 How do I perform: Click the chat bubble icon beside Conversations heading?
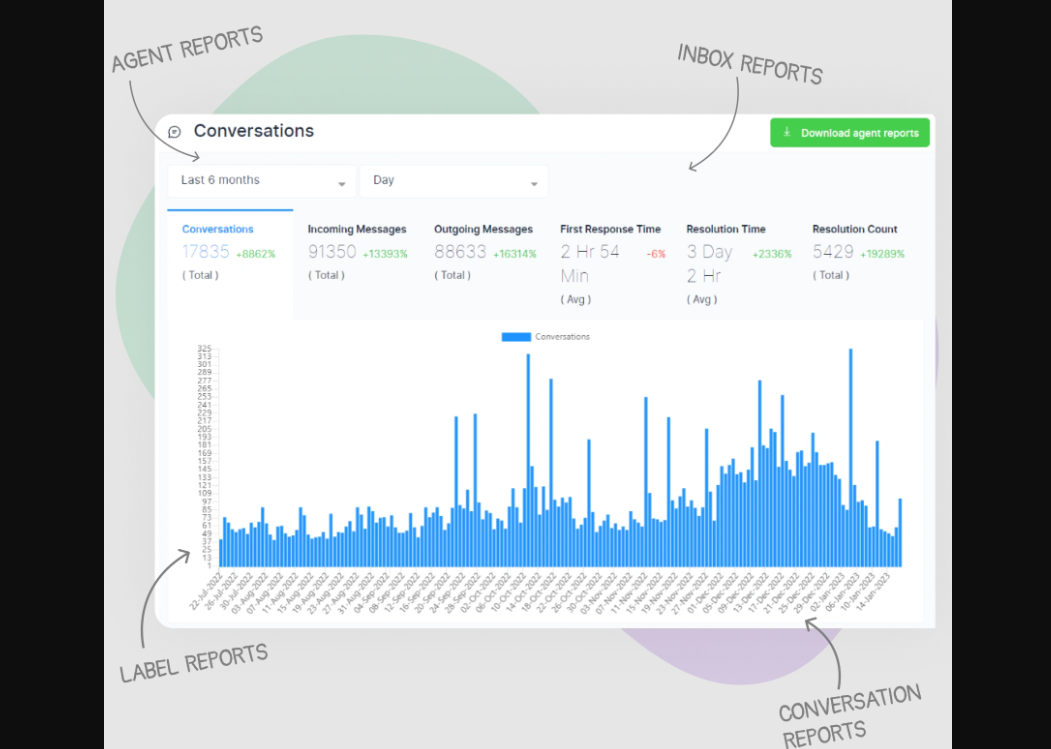175,132
